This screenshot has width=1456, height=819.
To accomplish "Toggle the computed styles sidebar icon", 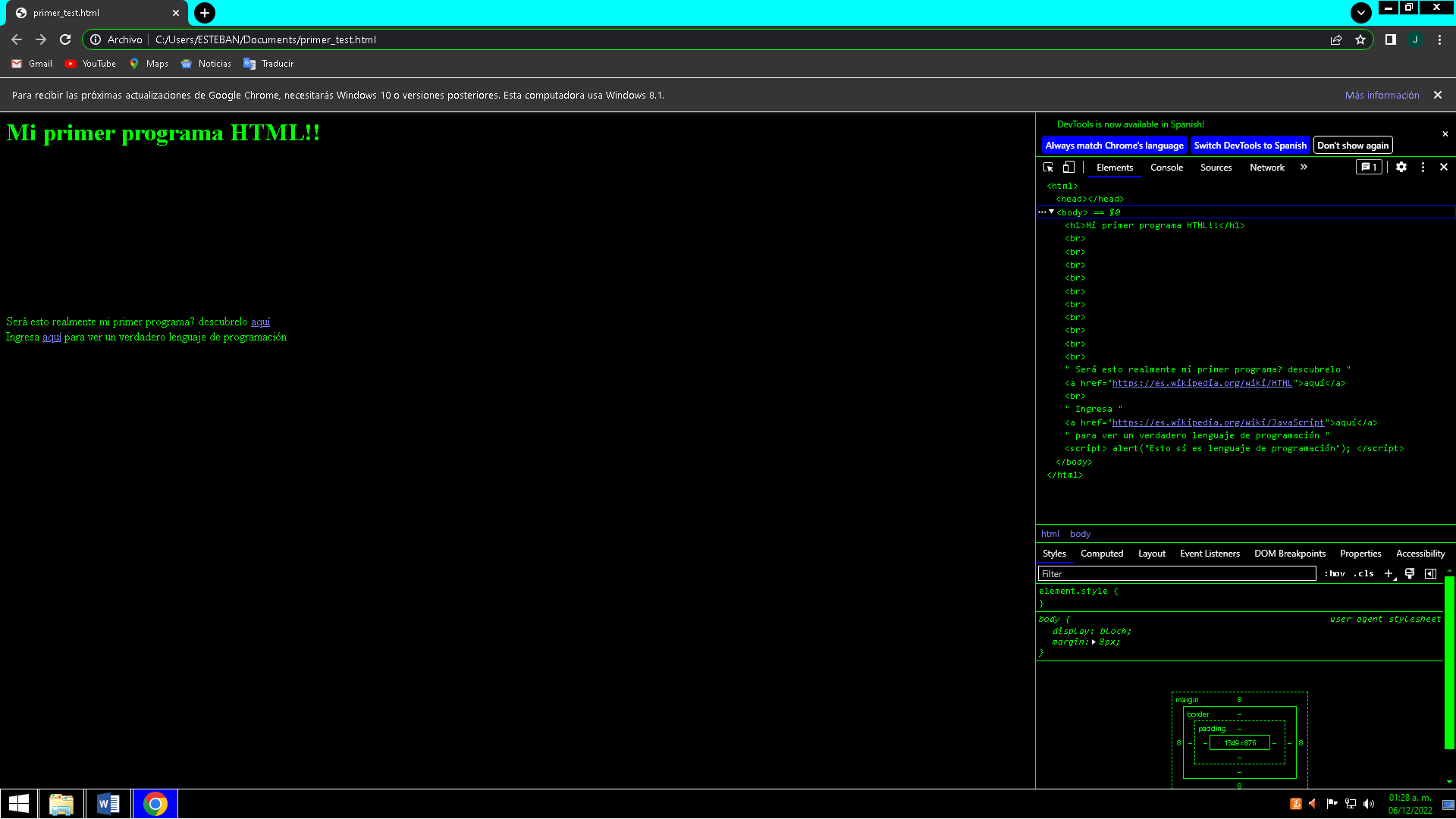I will point(1430,574).
